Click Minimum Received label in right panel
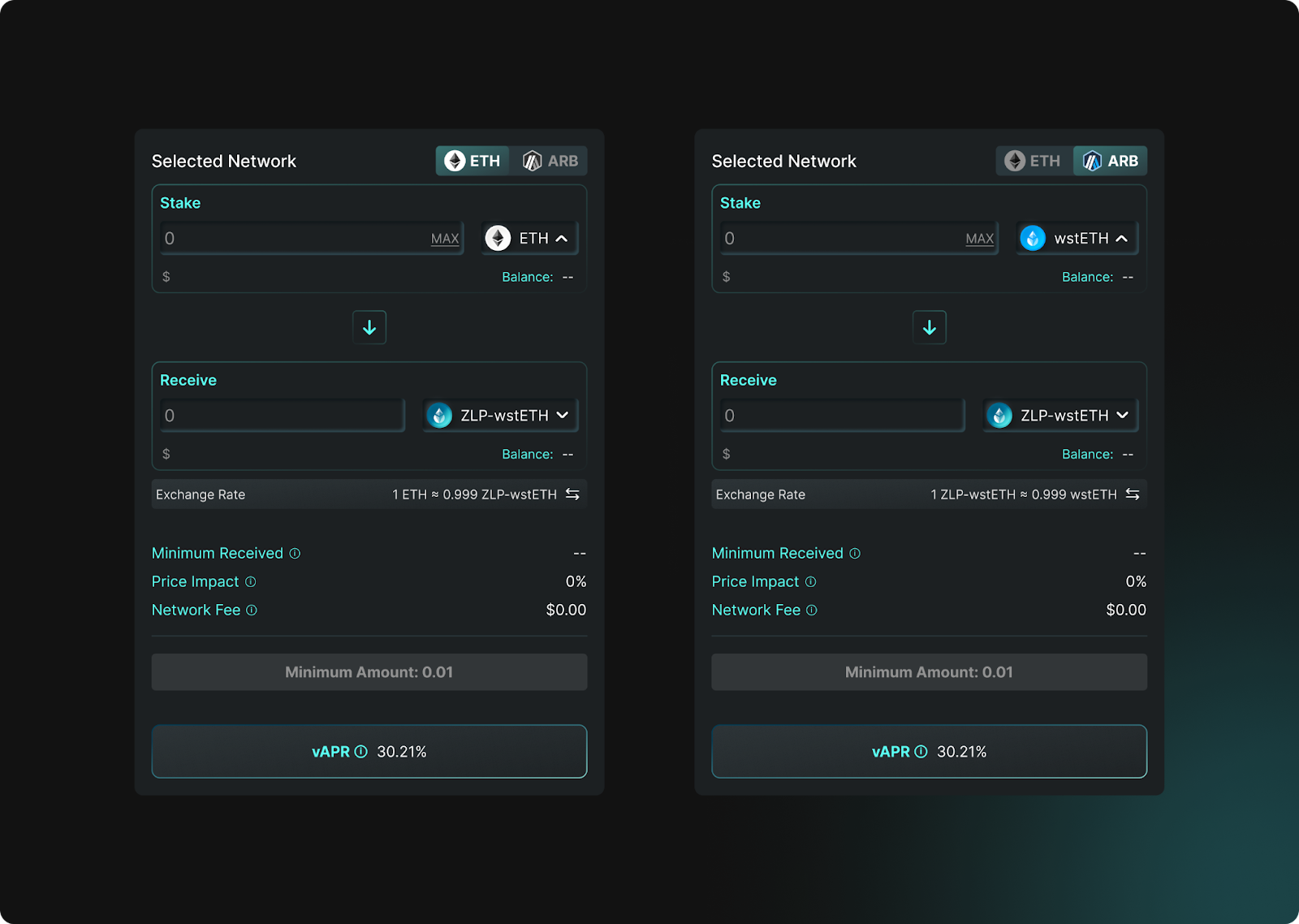 (778, 553)
